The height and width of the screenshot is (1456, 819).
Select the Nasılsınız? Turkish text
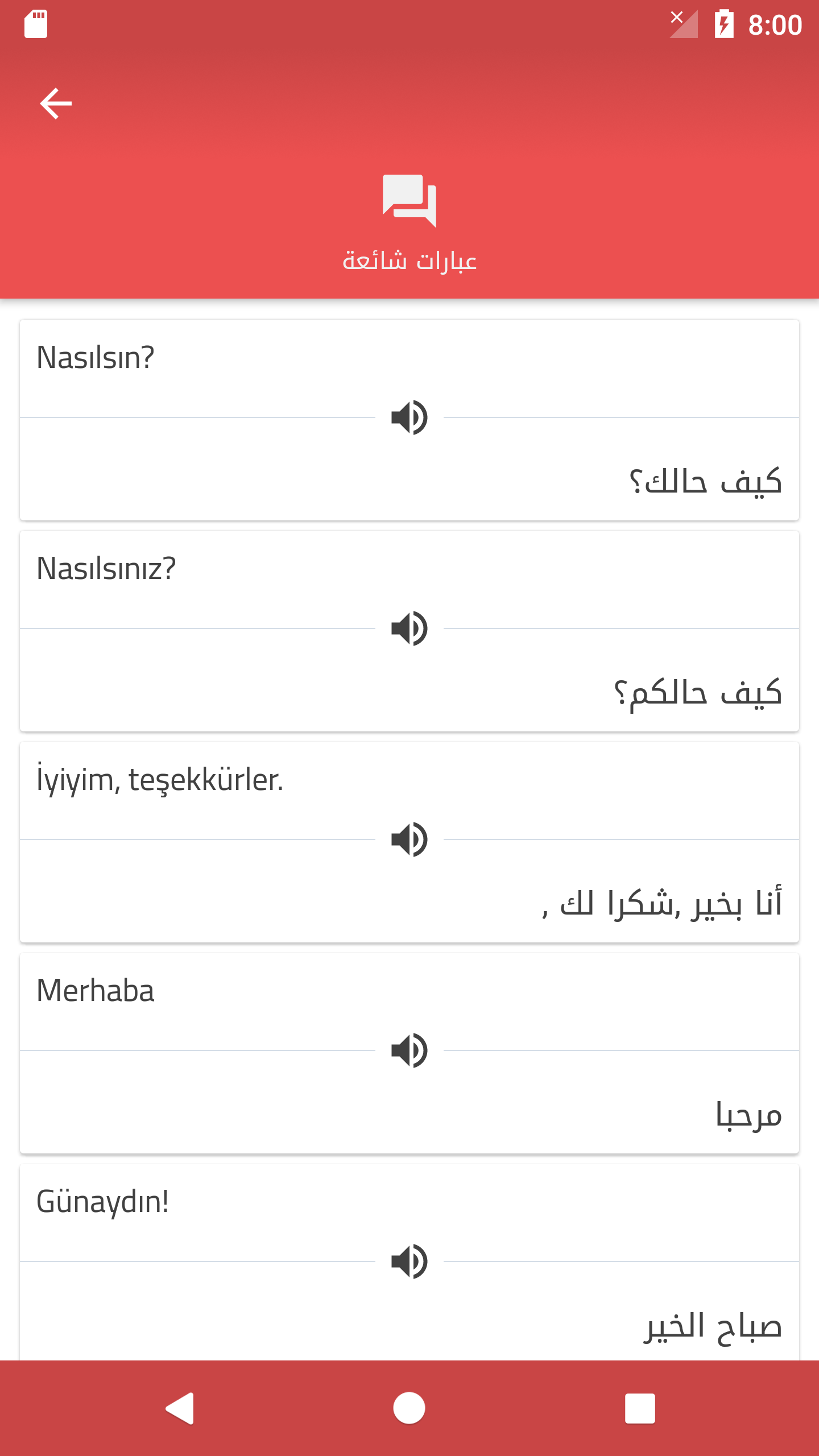coord(106,569)
